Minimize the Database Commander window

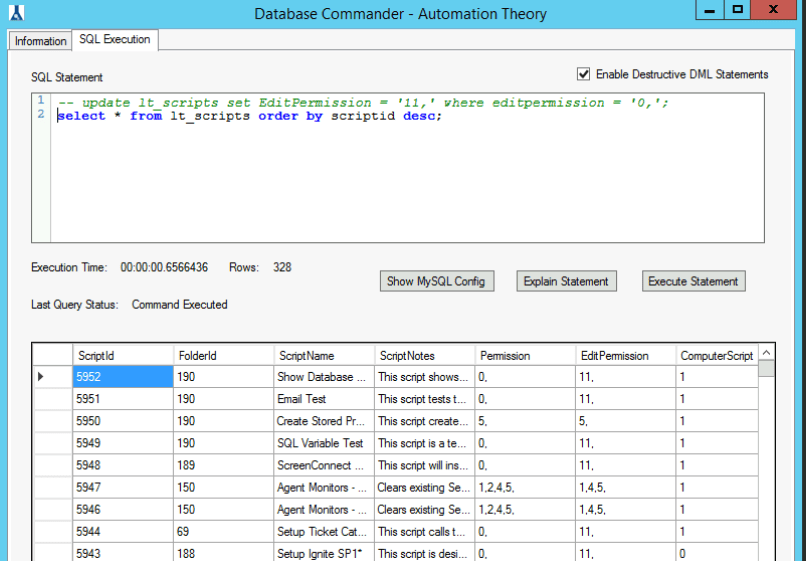coord(708,11)
